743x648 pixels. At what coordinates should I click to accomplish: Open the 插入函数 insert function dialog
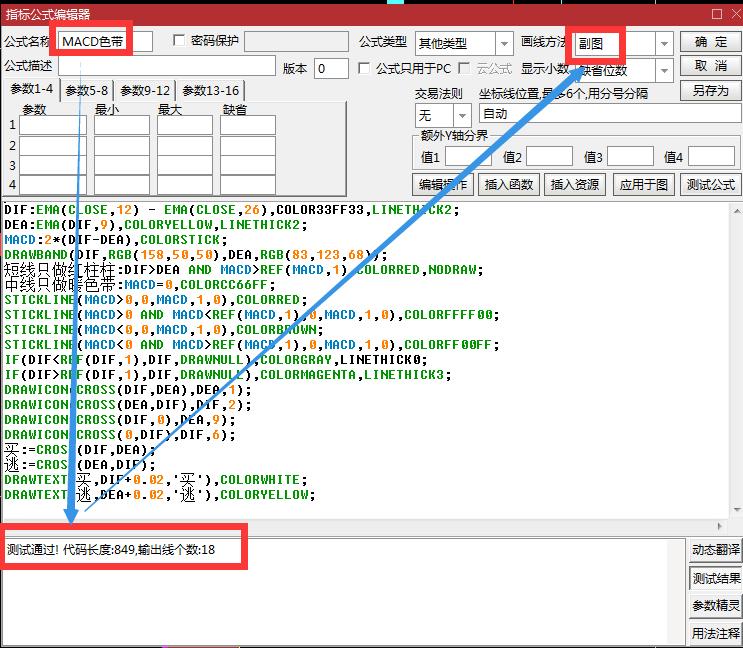point(509,185)
